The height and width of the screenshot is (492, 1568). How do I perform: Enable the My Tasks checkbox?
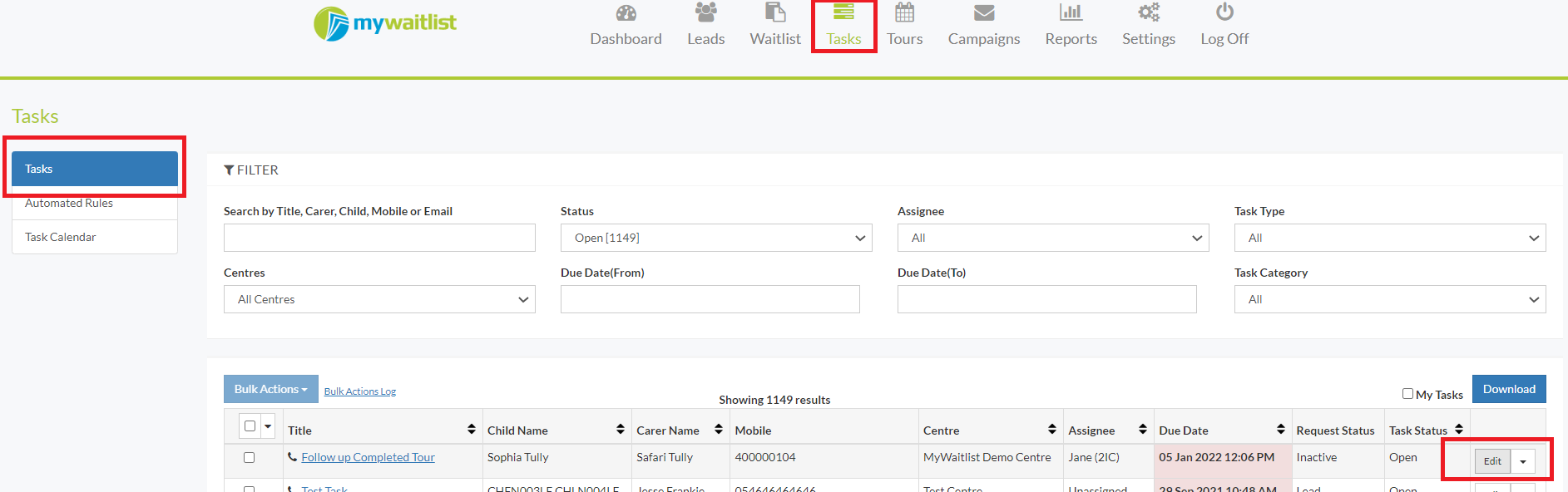[x=1407, y=394]
